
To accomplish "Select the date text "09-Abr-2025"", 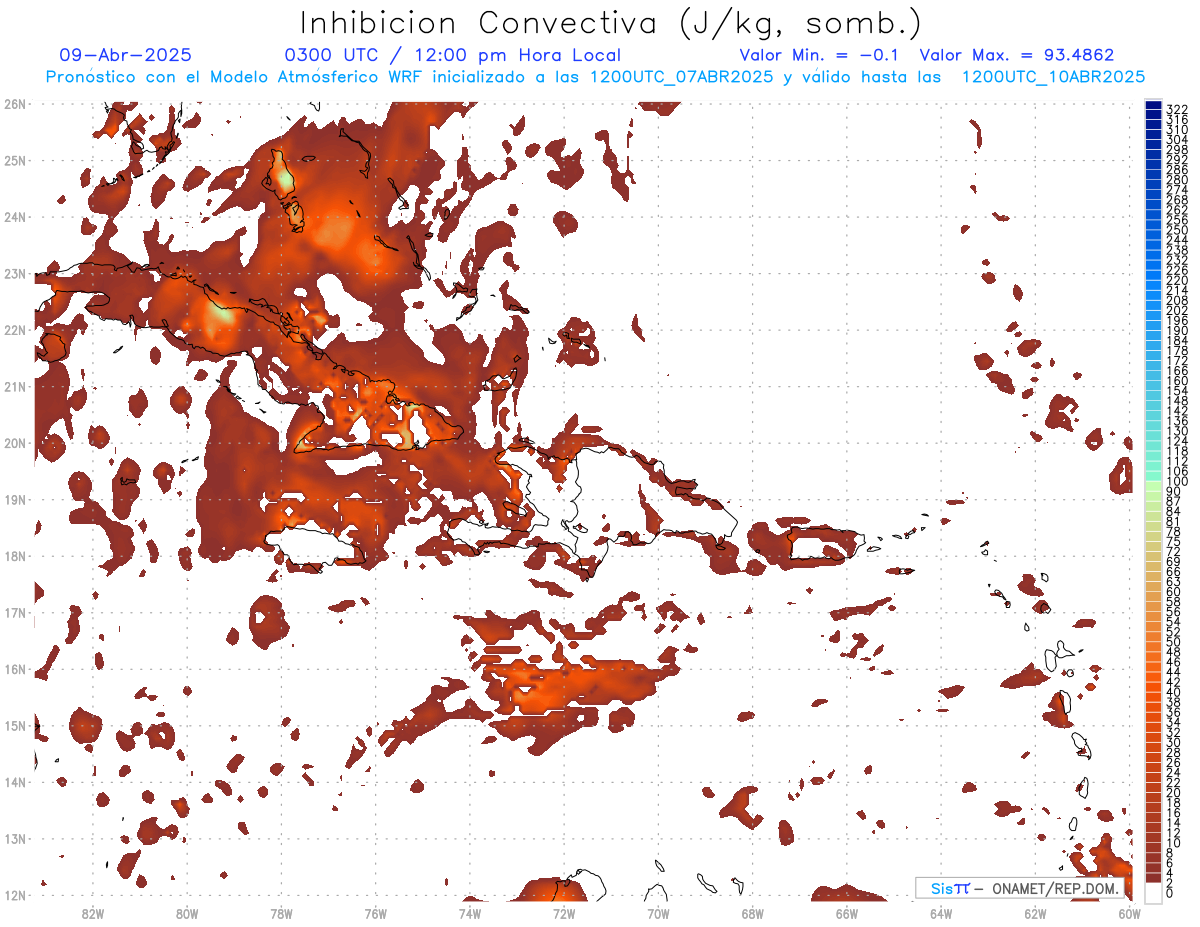I will [x=125, y=56].
